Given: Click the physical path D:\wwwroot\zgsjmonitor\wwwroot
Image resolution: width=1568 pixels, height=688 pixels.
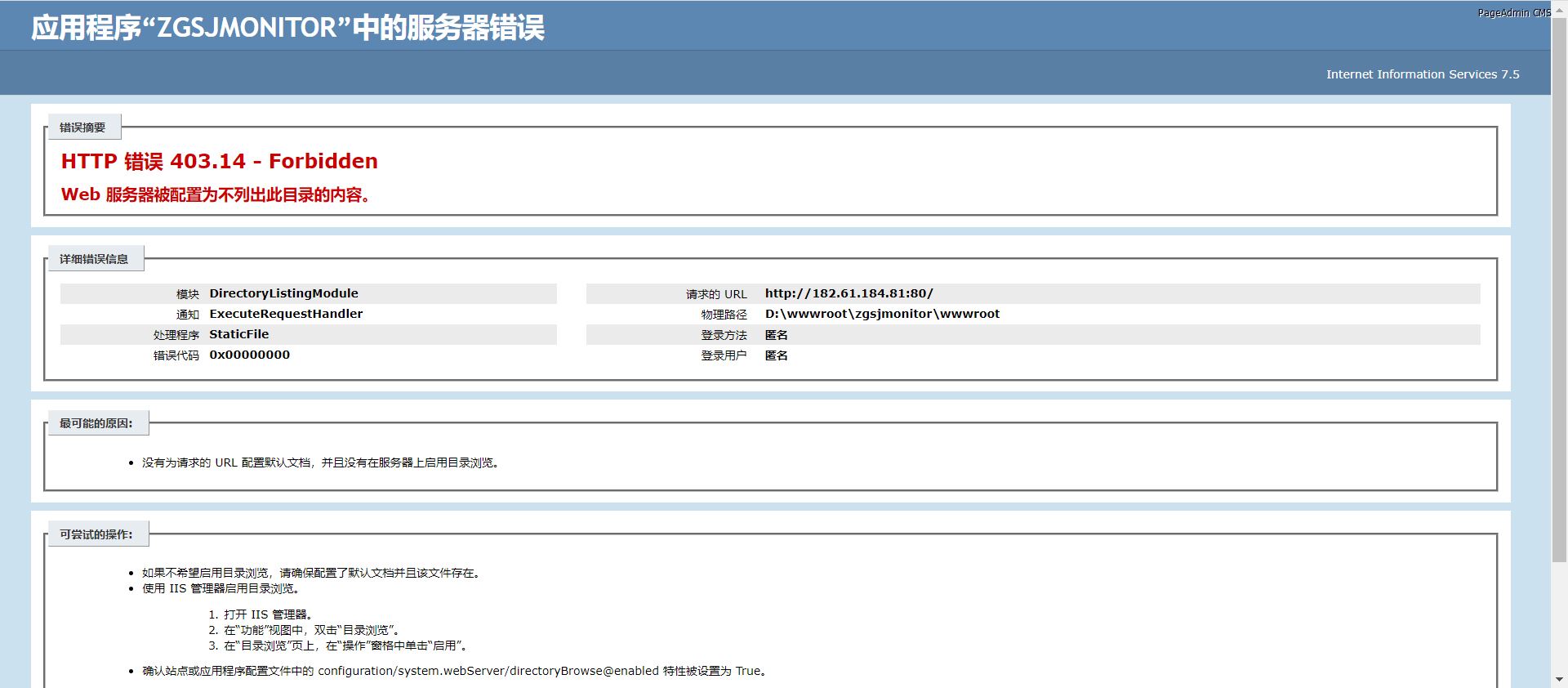Looking at the screenshot, I should pos(882,314).
